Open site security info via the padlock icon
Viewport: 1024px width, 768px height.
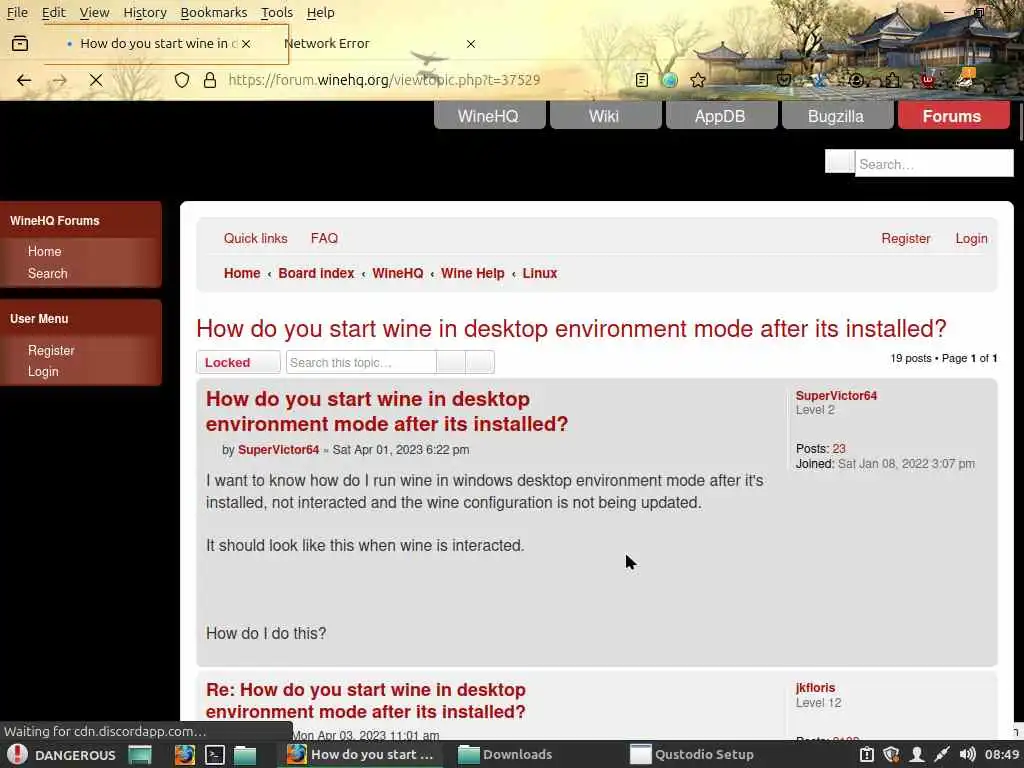(210, 80)
